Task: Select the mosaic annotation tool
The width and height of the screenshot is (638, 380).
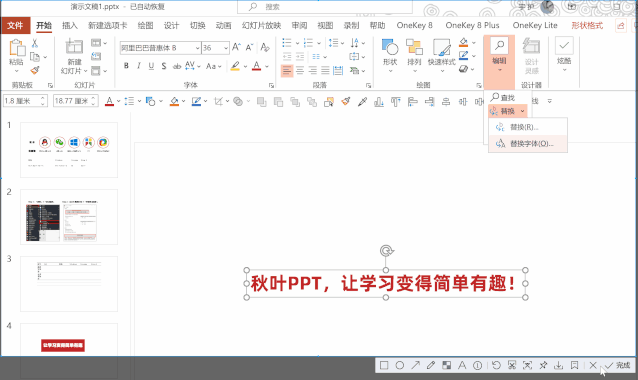Action: point(446,365)
